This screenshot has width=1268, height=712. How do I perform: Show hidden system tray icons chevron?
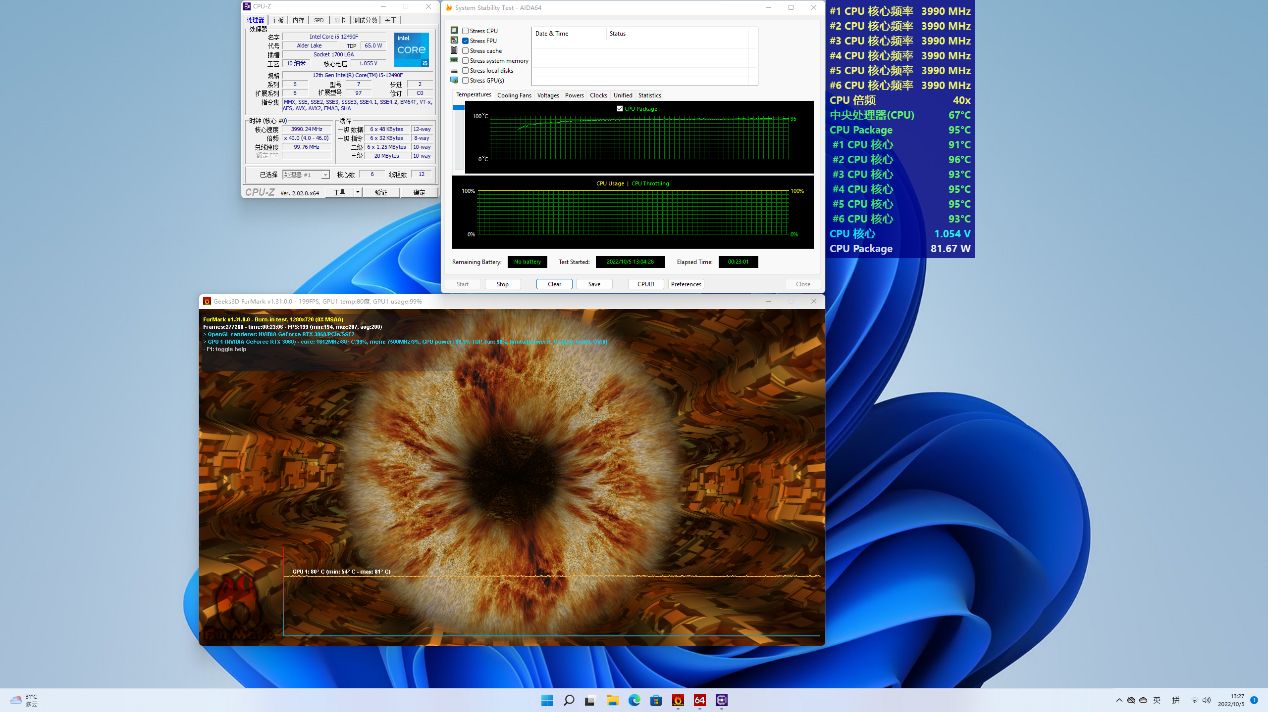click(x=1119, y=700)
